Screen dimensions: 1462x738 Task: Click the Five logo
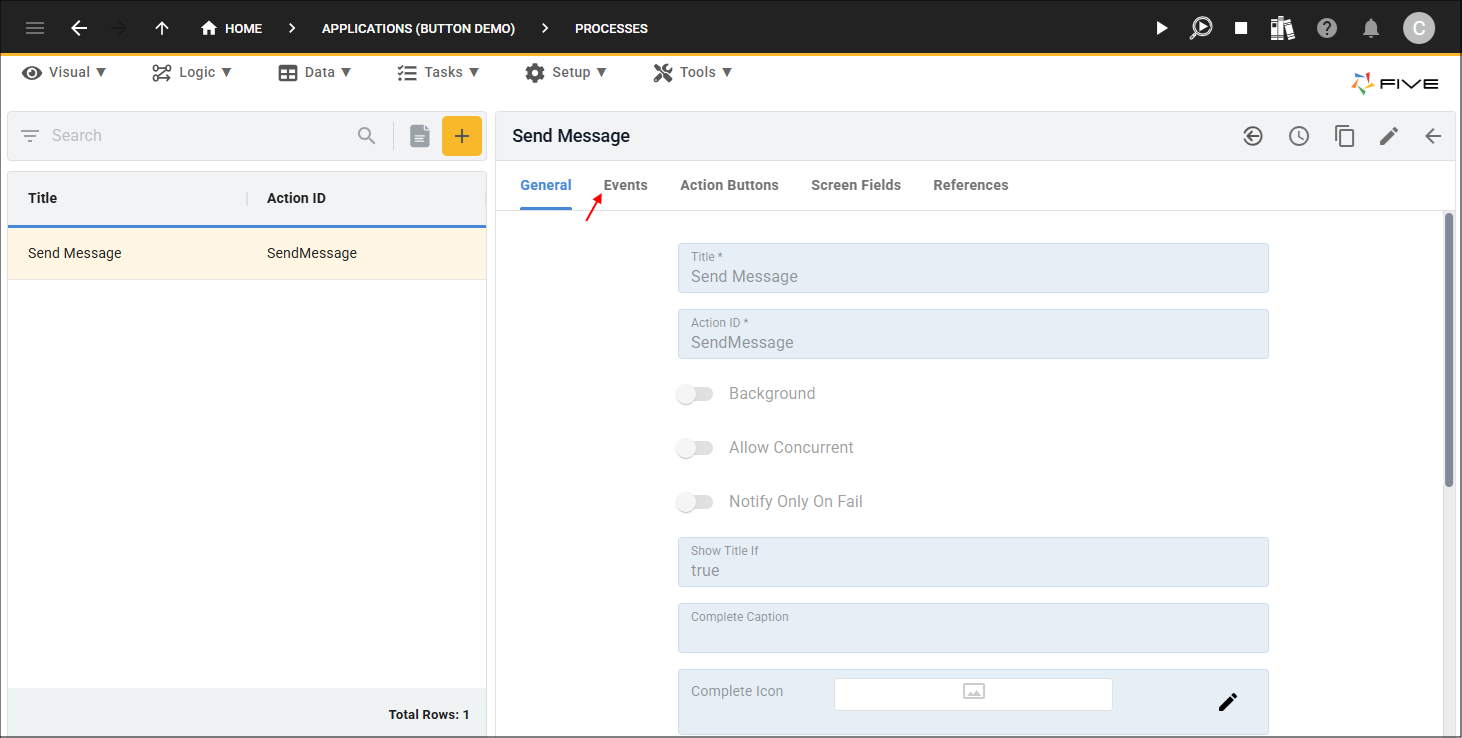pyautogui.click(x=1395, y=84)
